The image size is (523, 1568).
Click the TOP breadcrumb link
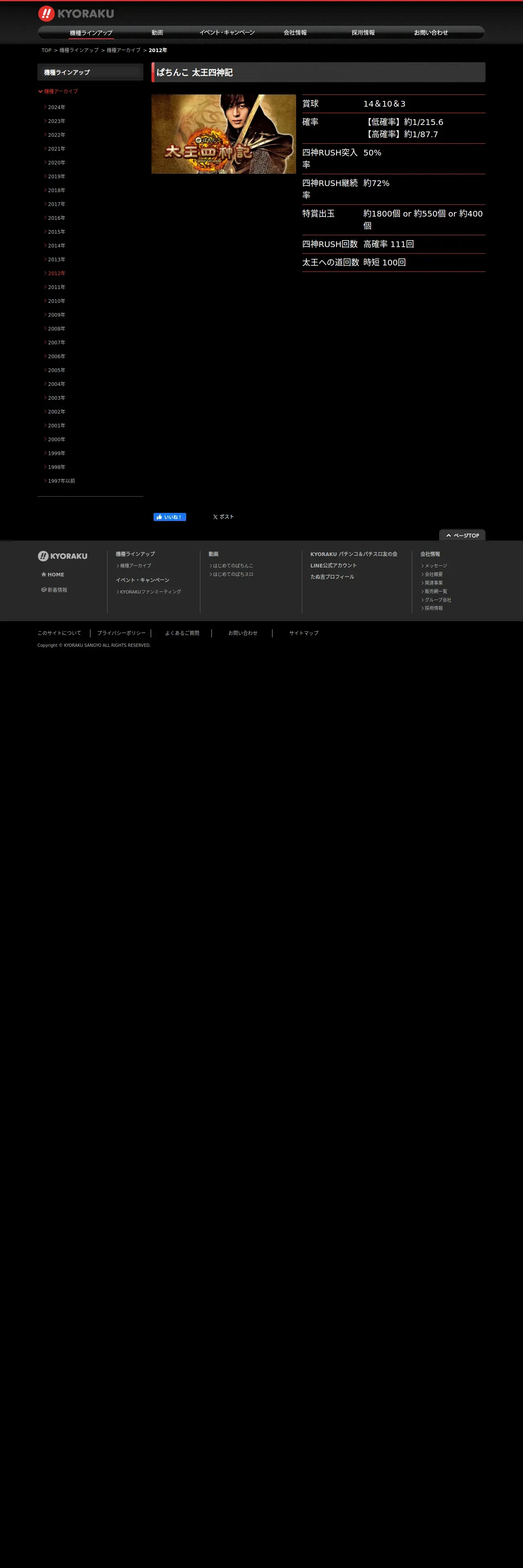coord(46,50)
